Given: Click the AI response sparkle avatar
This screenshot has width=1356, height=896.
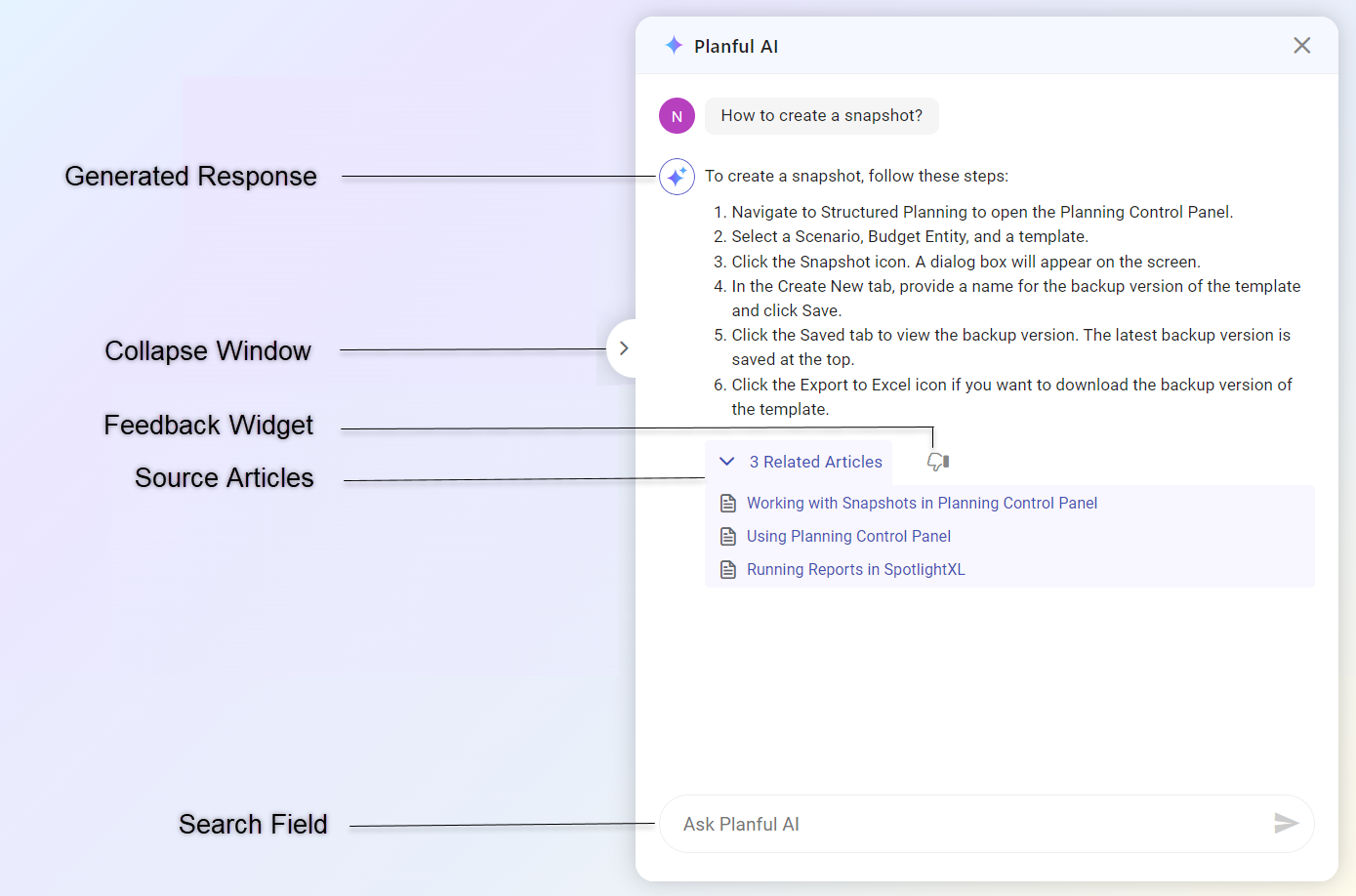Looking at the screenshot, I should tap(677, 177).
